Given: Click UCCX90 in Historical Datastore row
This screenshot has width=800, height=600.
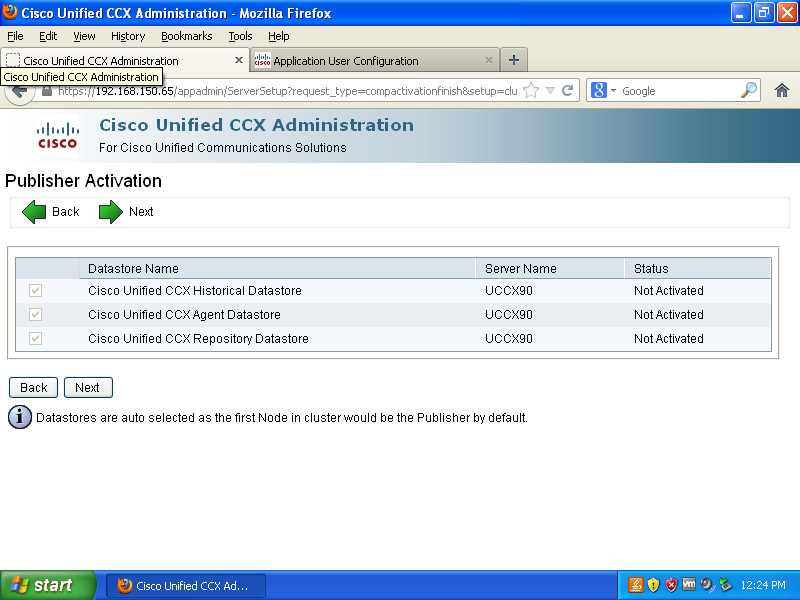Looking at the screenshot, I should pyautogui.click(x=509, y=291).
